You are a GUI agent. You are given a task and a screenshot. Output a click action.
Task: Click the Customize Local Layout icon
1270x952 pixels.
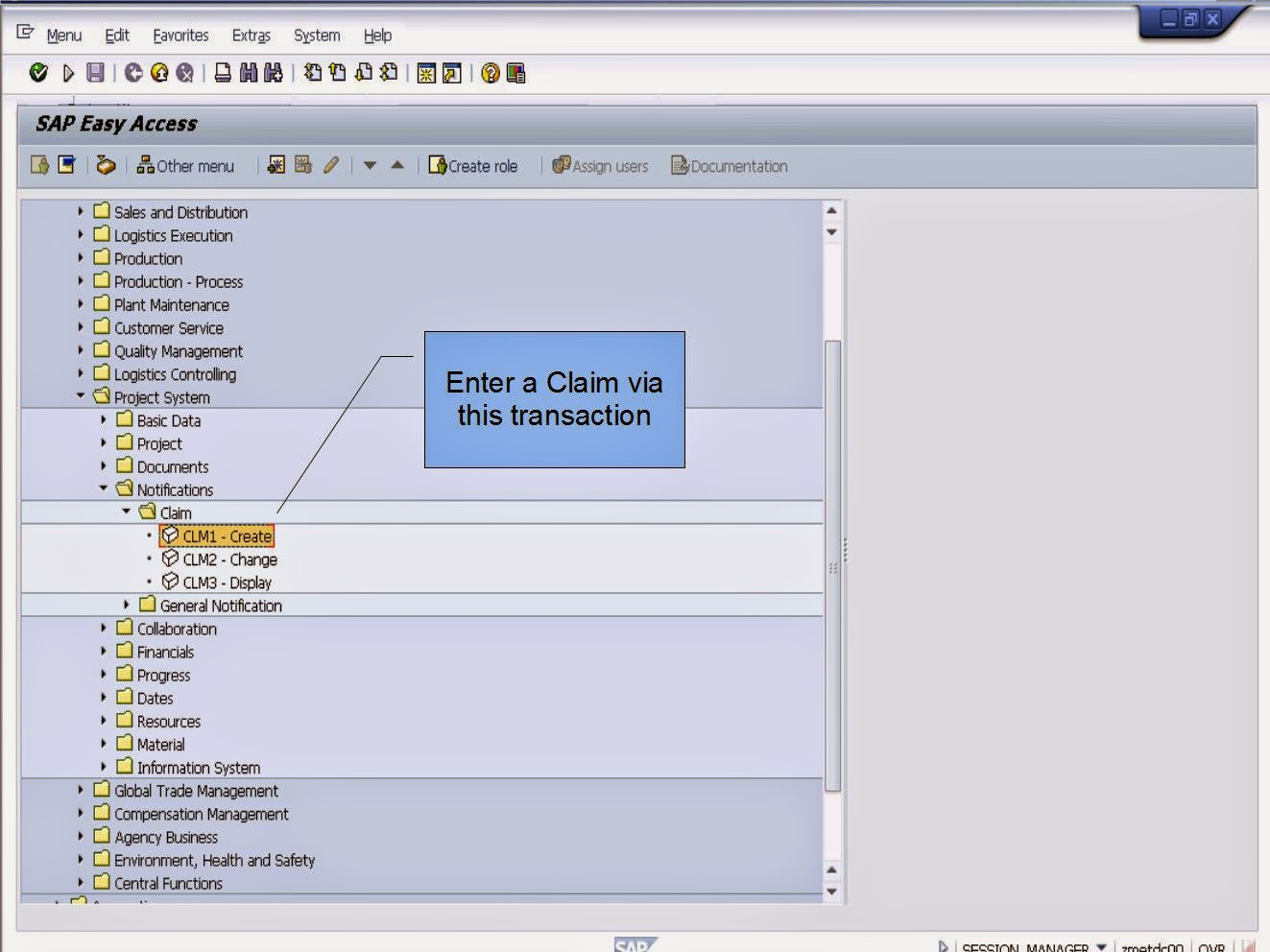pyautogui.click(x=516, y=73)
